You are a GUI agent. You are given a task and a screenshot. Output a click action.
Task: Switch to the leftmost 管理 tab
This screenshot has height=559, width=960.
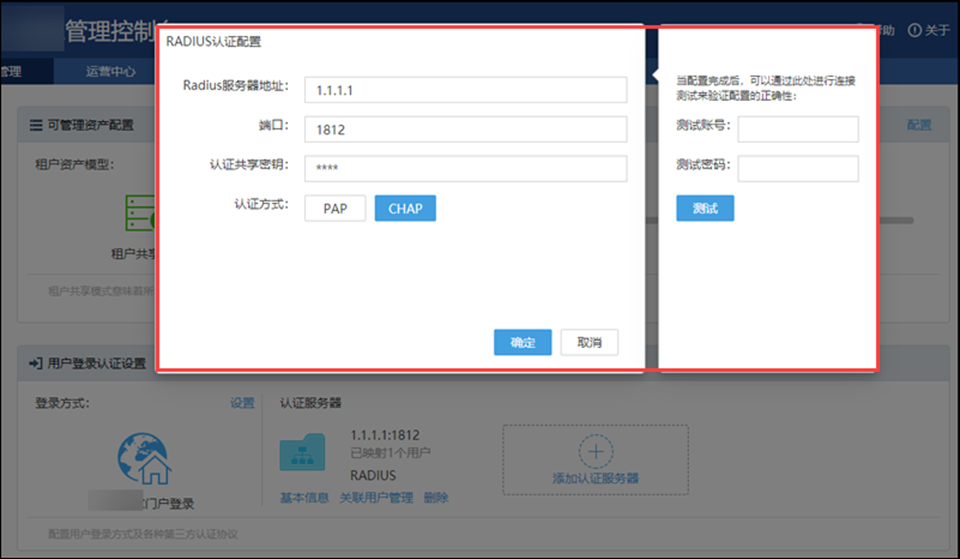point(10,71)
